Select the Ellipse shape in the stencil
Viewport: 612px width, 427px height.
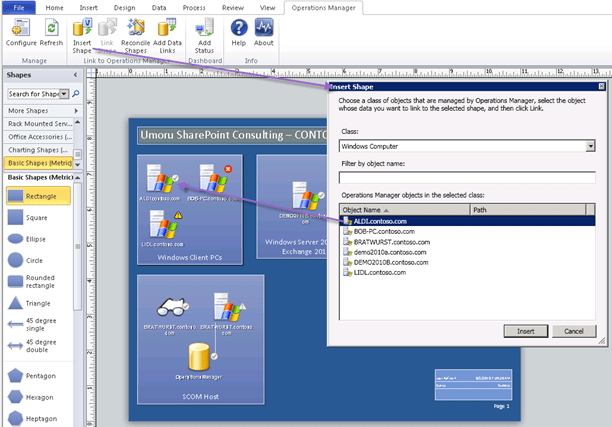pyautogui.click(x=27, y=239)
